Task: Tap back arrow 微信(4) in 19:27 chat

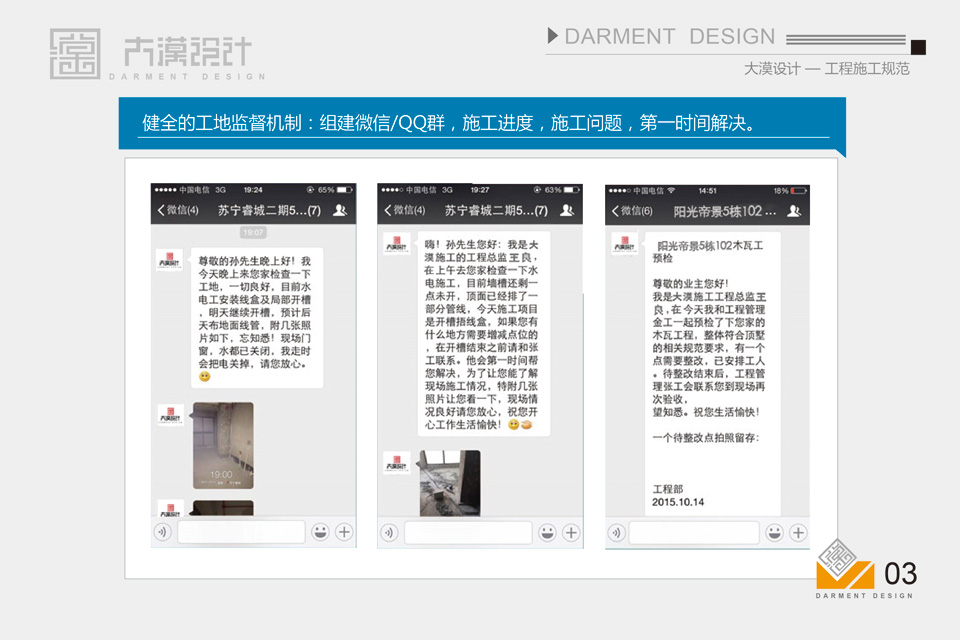Action: (404, 210)
